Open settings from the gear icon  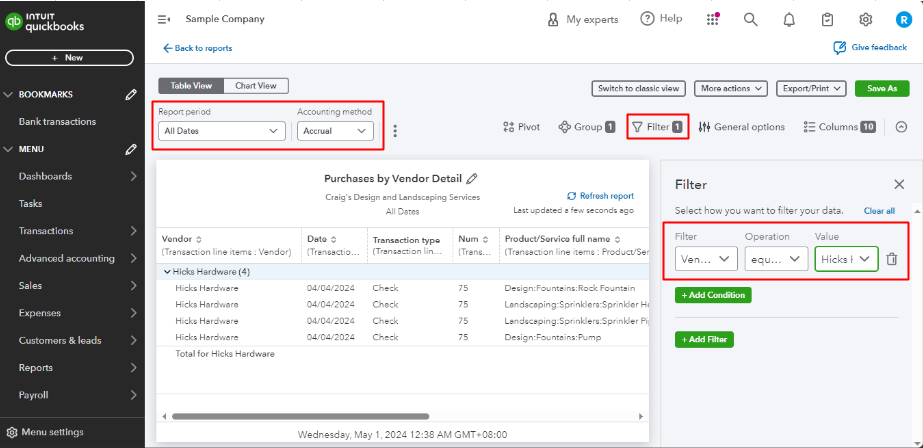[865, 19]
